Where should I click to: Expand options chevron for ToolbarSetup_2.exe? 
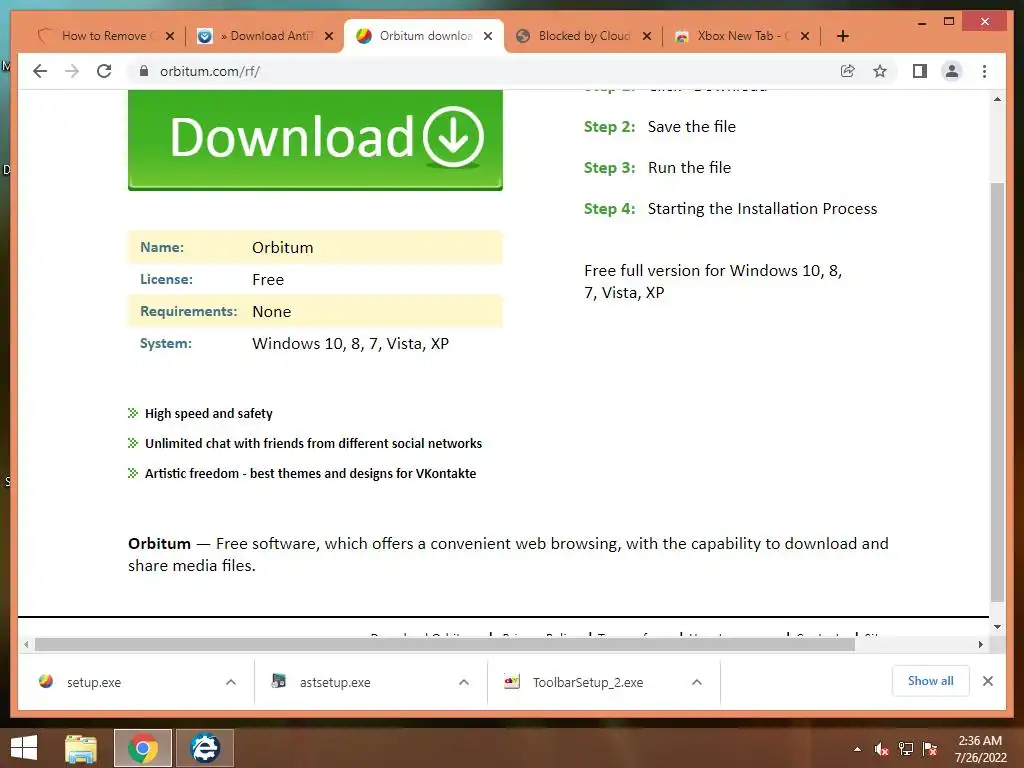tap(697, 682)
